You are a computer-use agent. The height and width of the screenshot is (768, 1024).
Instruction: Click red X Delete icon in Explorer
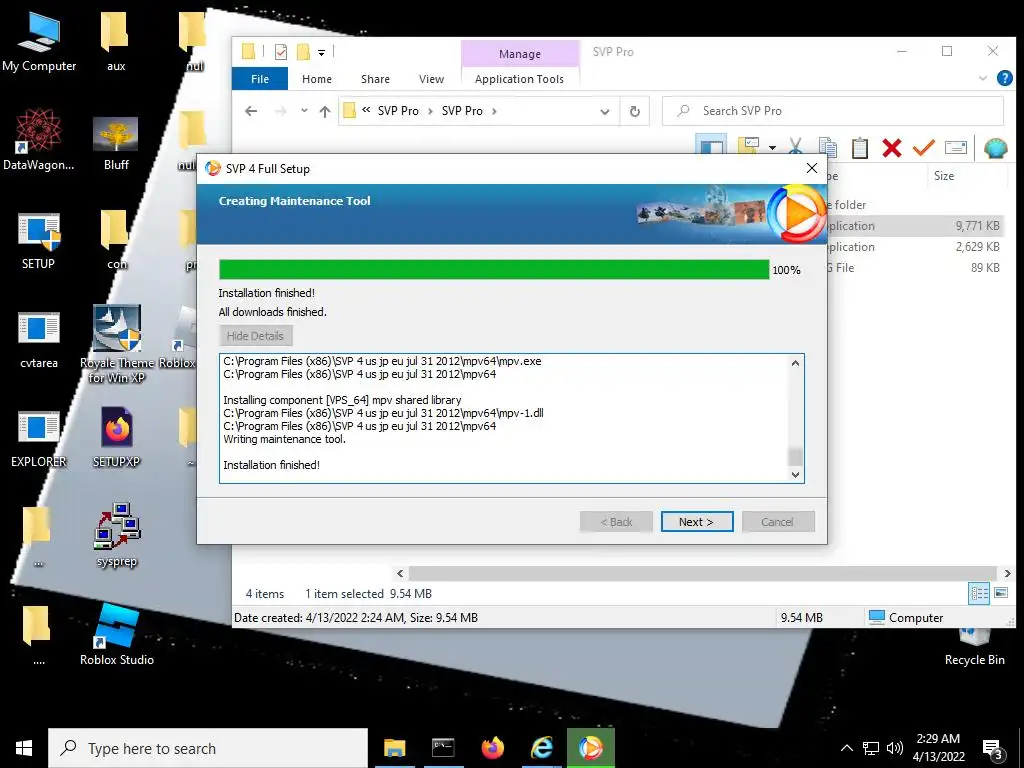891,148
